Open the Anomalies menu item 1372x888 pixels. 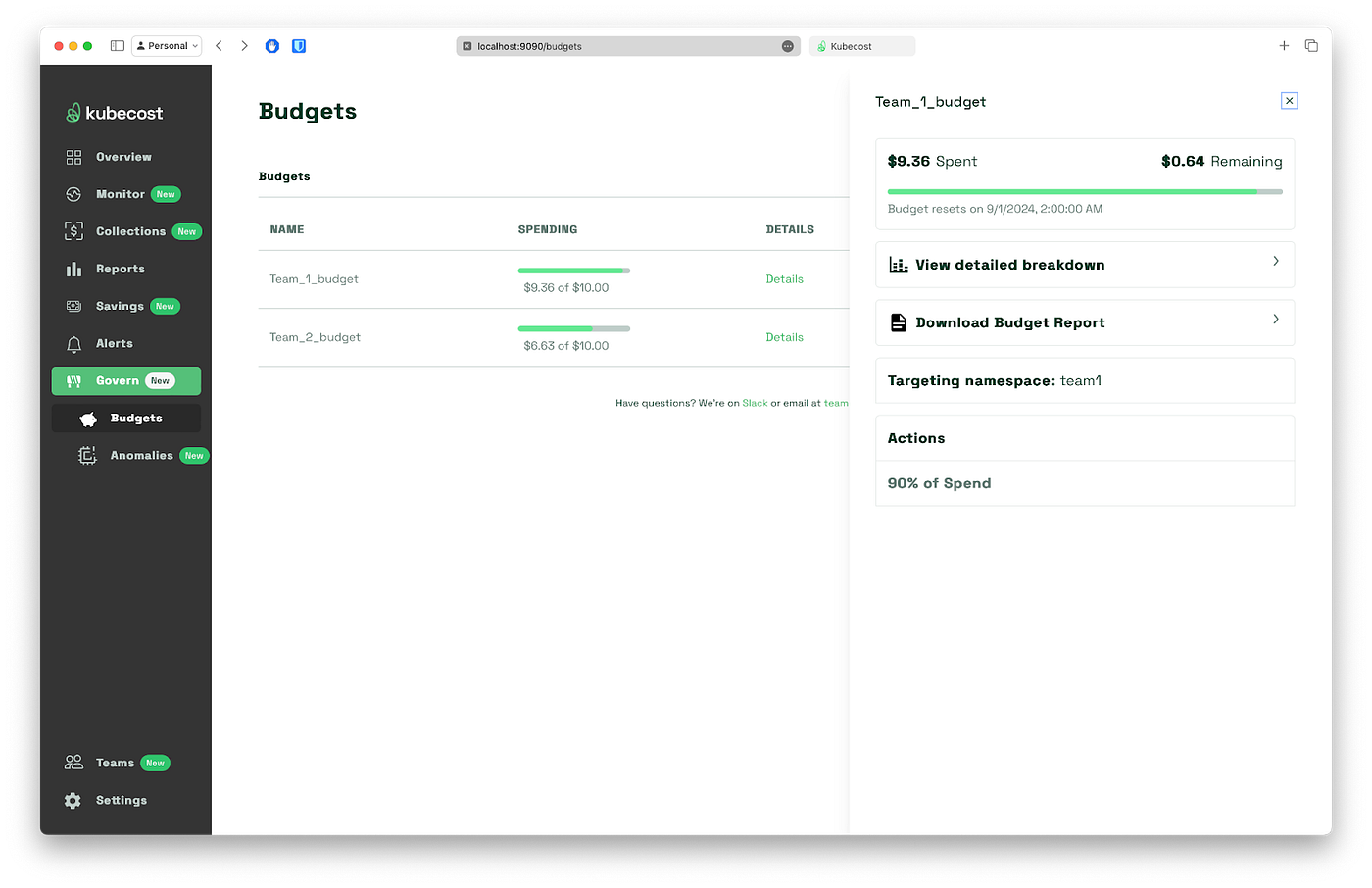coord(144,456)
